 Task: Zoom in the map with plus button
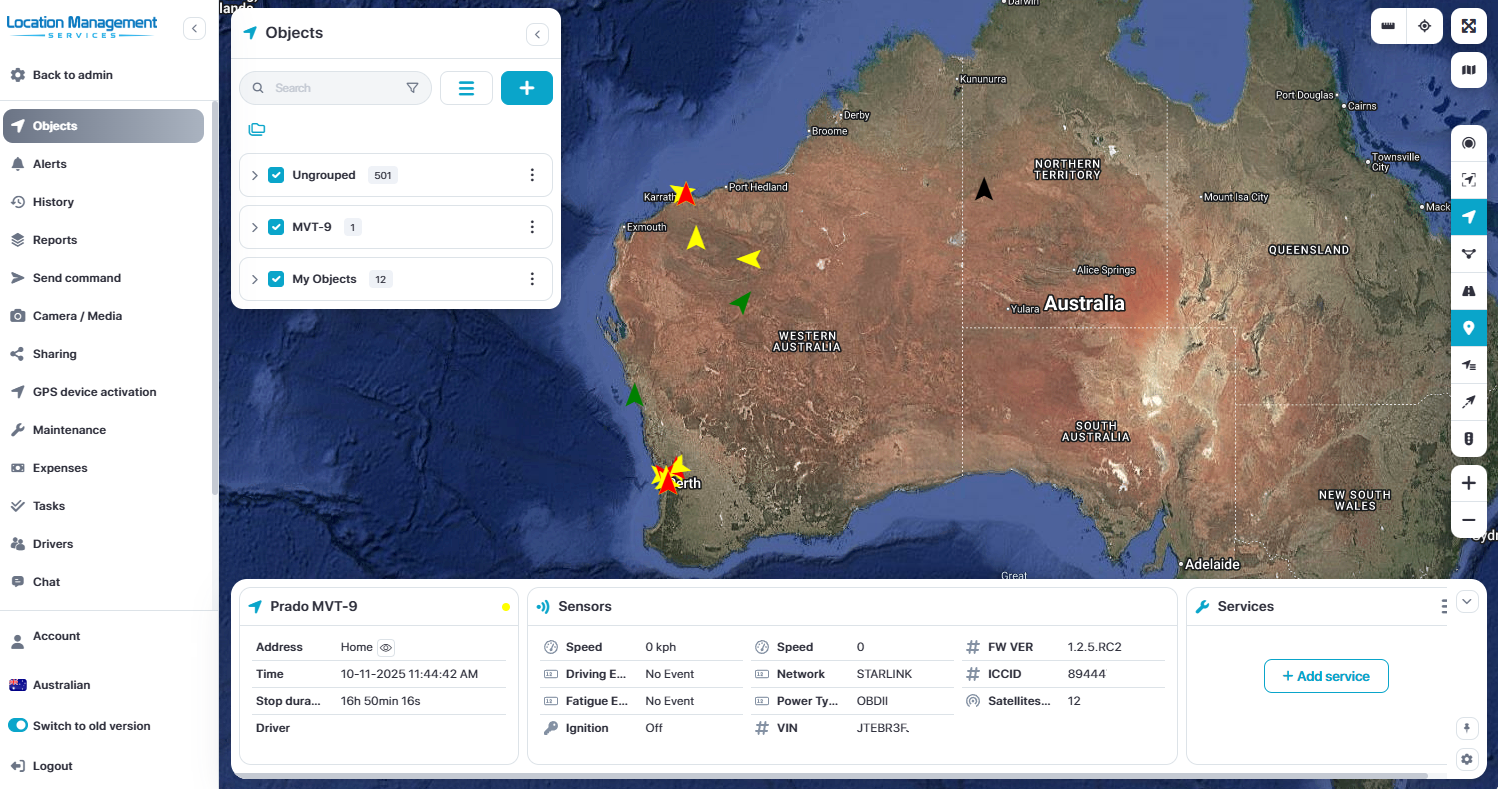[x=1468, y=483]
